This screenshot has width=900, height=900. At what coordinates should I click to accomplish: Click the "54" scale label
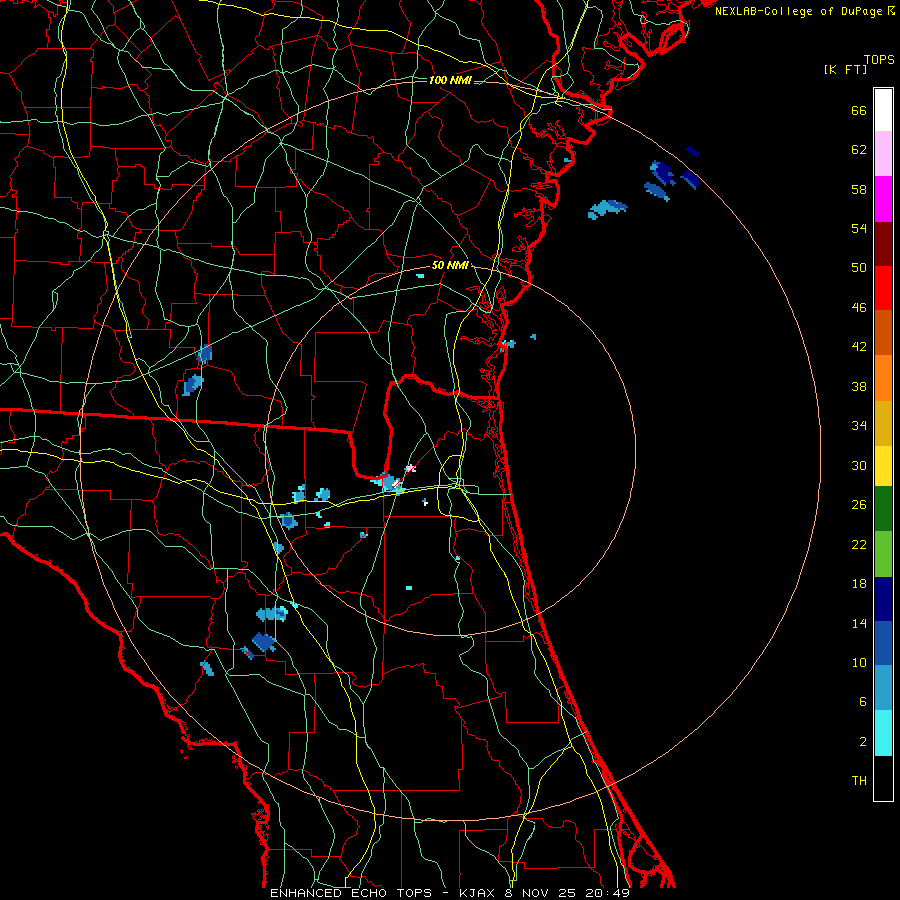[859, 228]
